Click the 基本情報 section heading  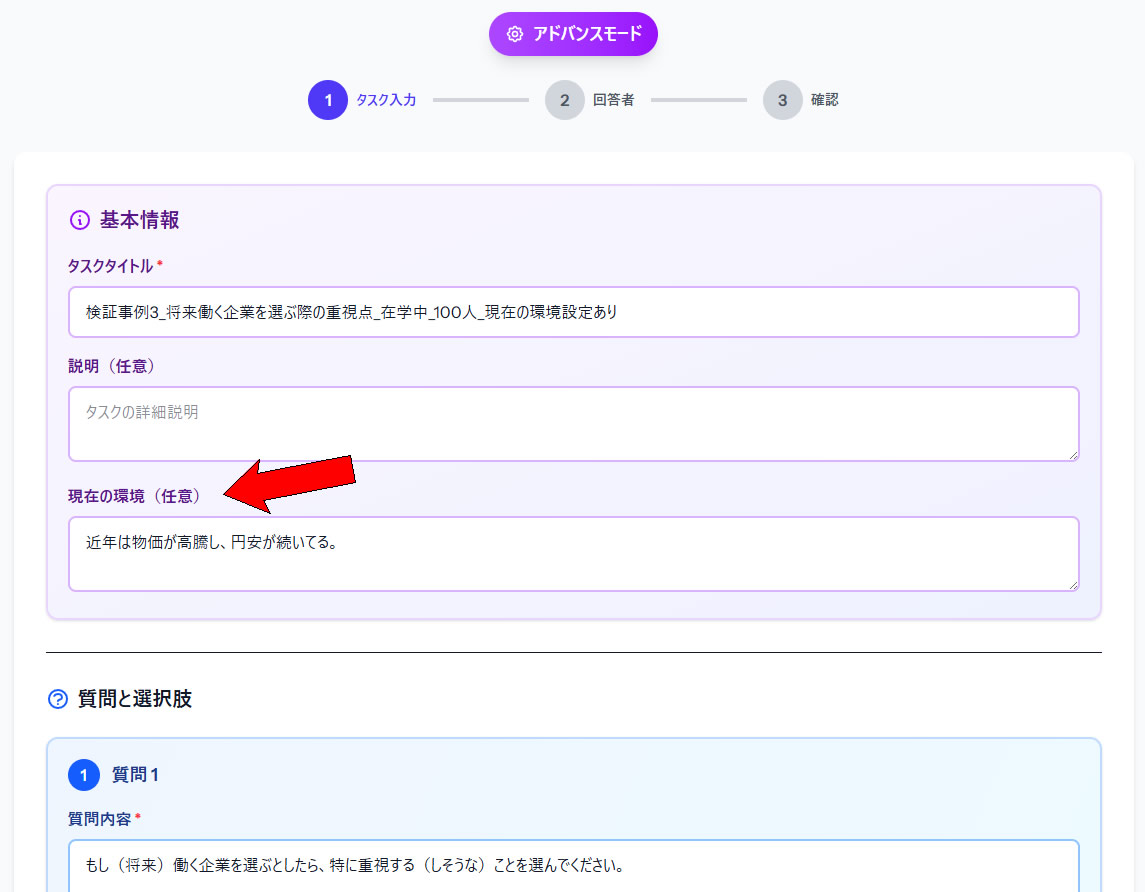tap(137, 219)
